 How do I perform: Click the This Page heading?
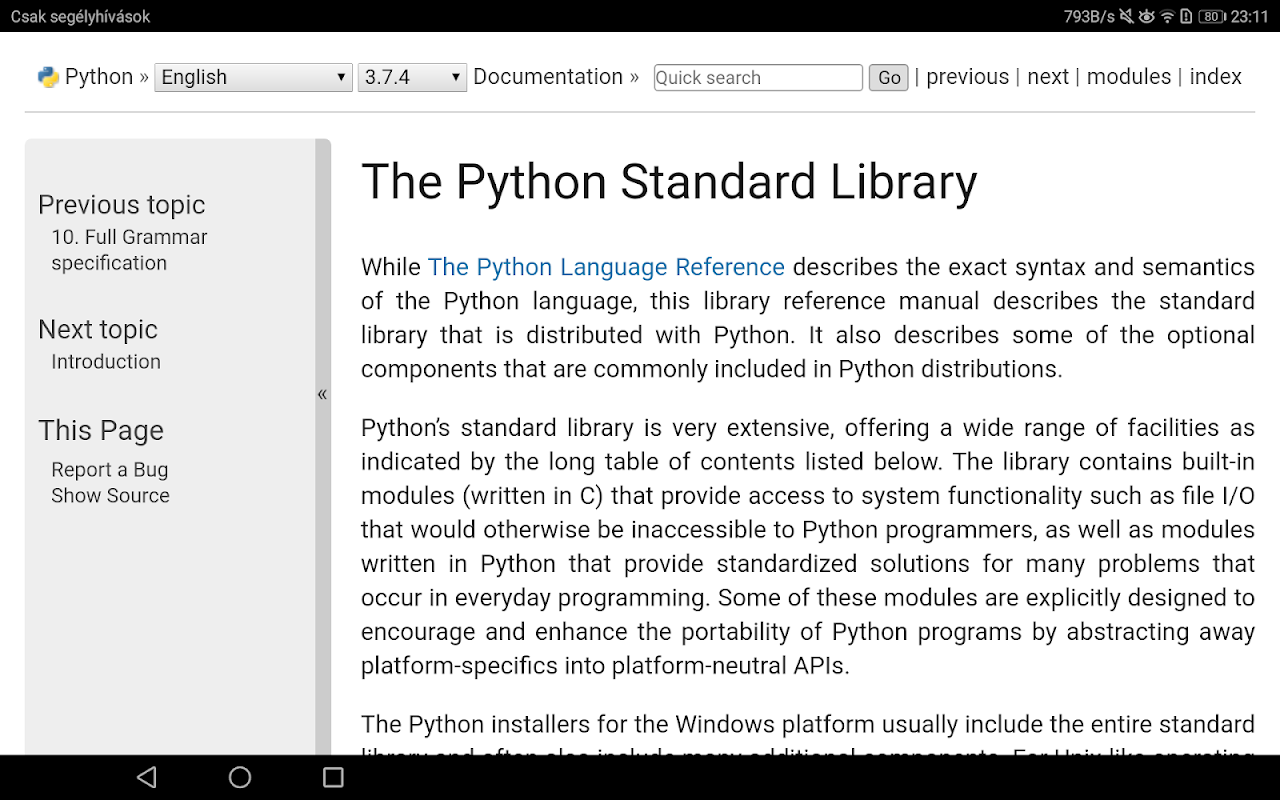(101, 431)
